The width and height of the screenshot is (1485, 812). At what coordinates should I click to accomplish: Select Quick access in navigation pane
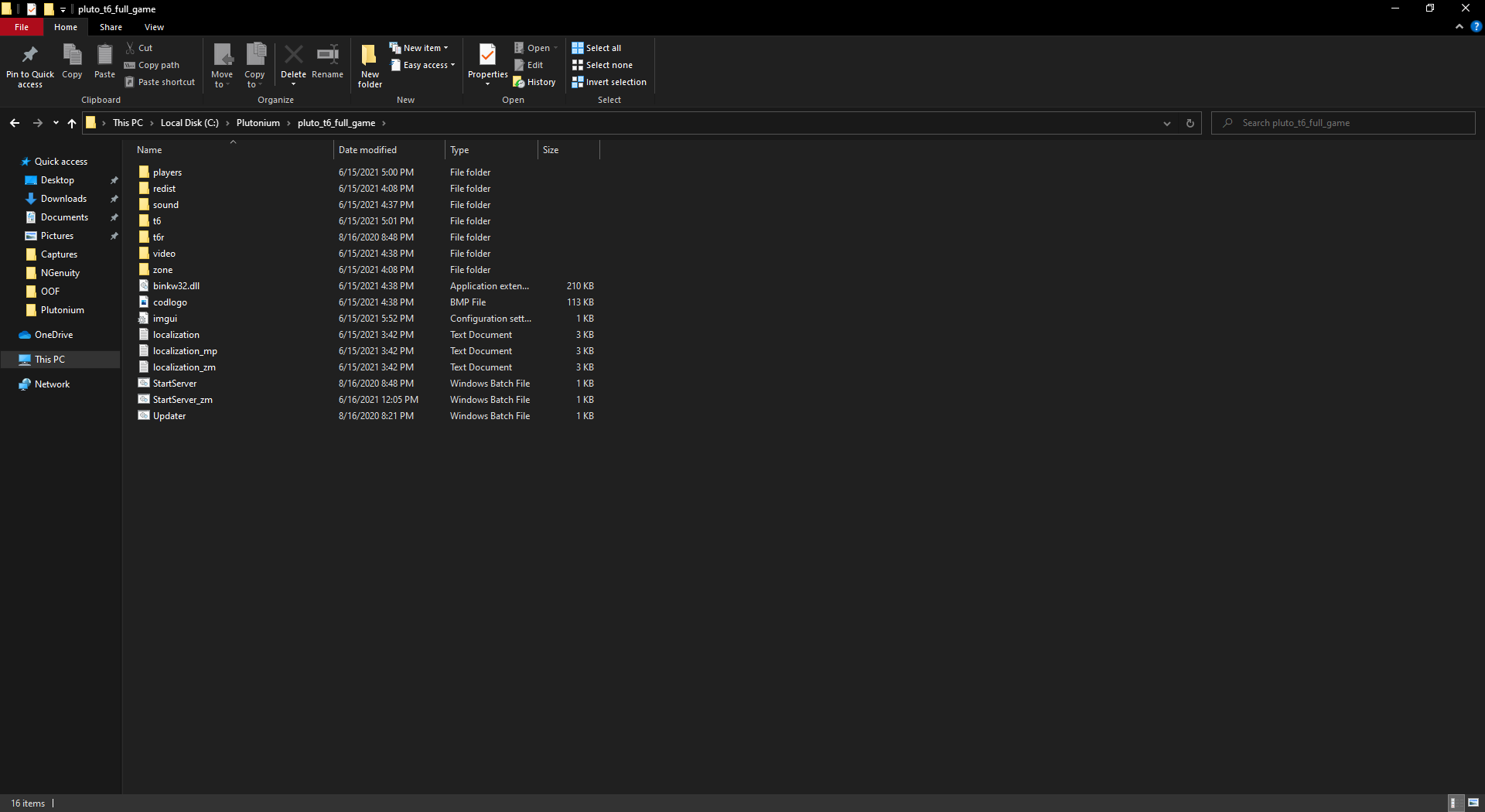[60, 162]
